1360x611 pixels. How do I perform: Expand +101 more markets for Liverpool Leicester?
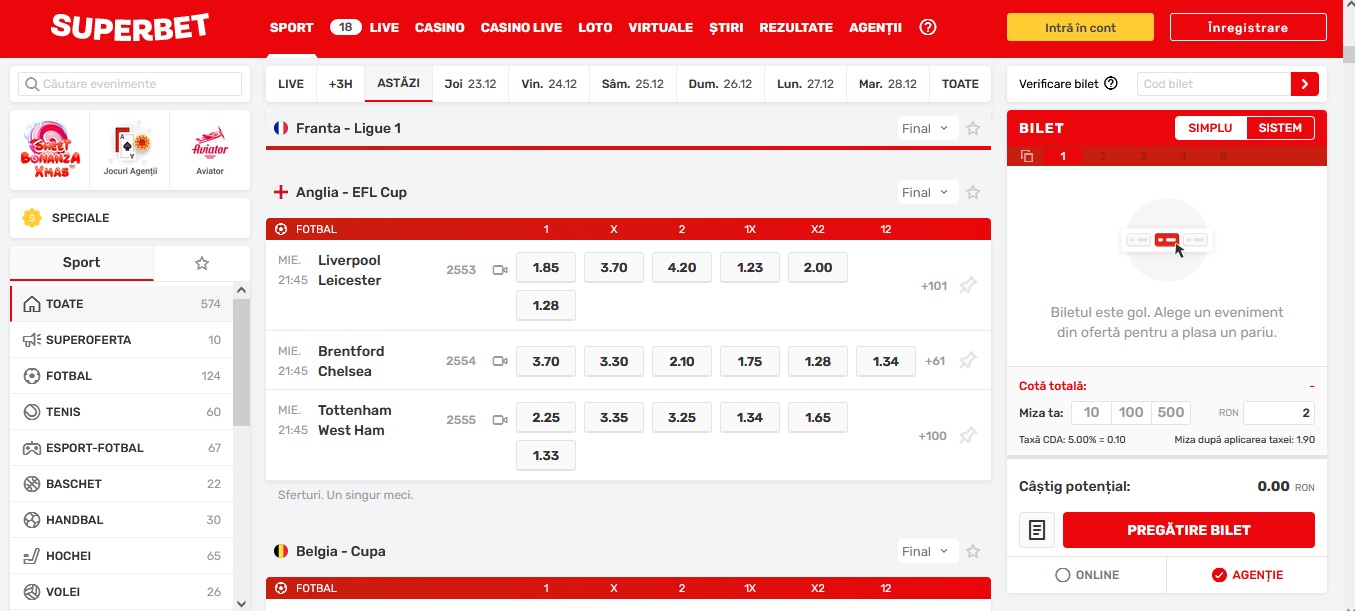pos(934,286)
